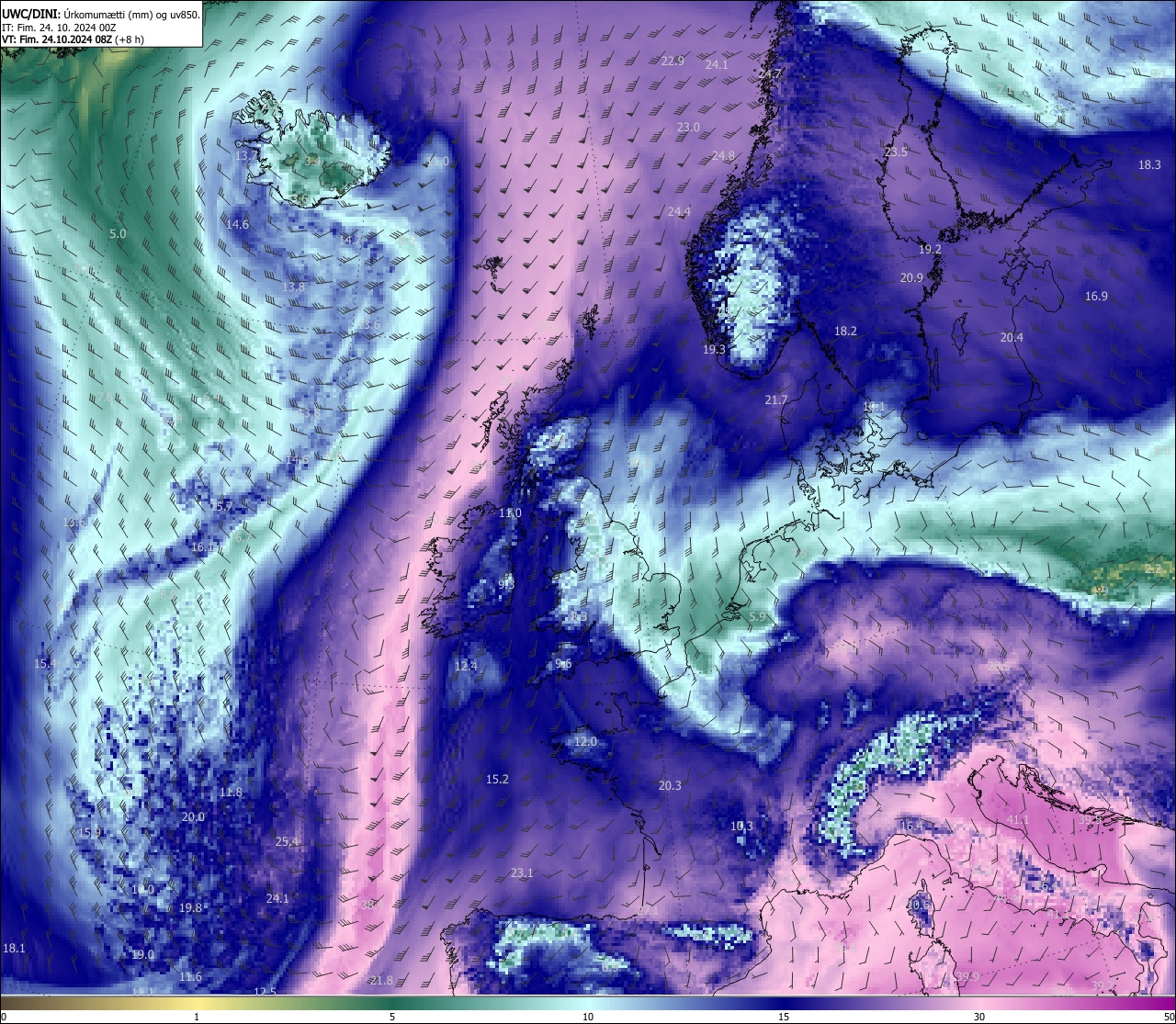Image resolution: width=1176 pixels, height=1024 pixels.
Task: Click the map value '41.1'
Action: pos(1017,819)
